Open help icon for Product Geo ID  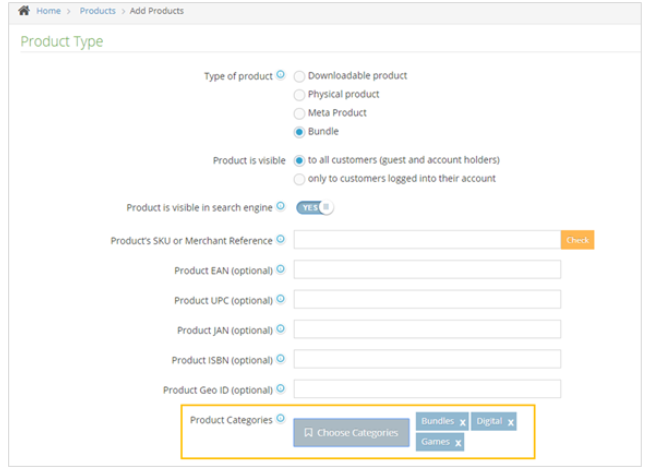pyautogui.click(x=280, y=389)
